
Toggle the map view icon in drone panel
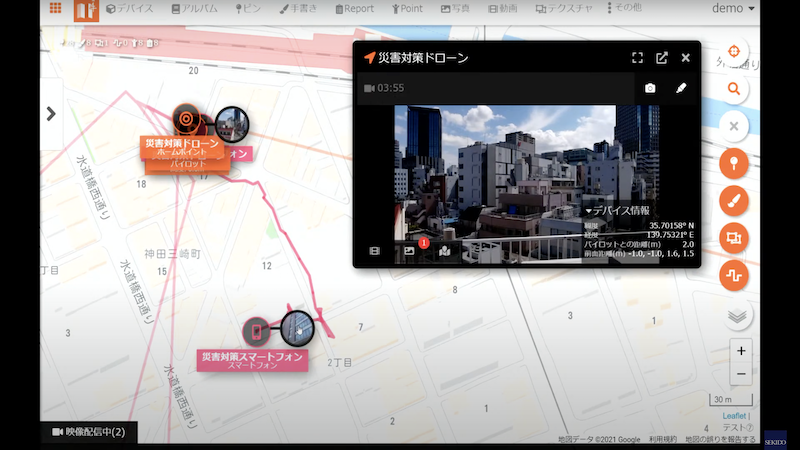click(x=444, y=250)
